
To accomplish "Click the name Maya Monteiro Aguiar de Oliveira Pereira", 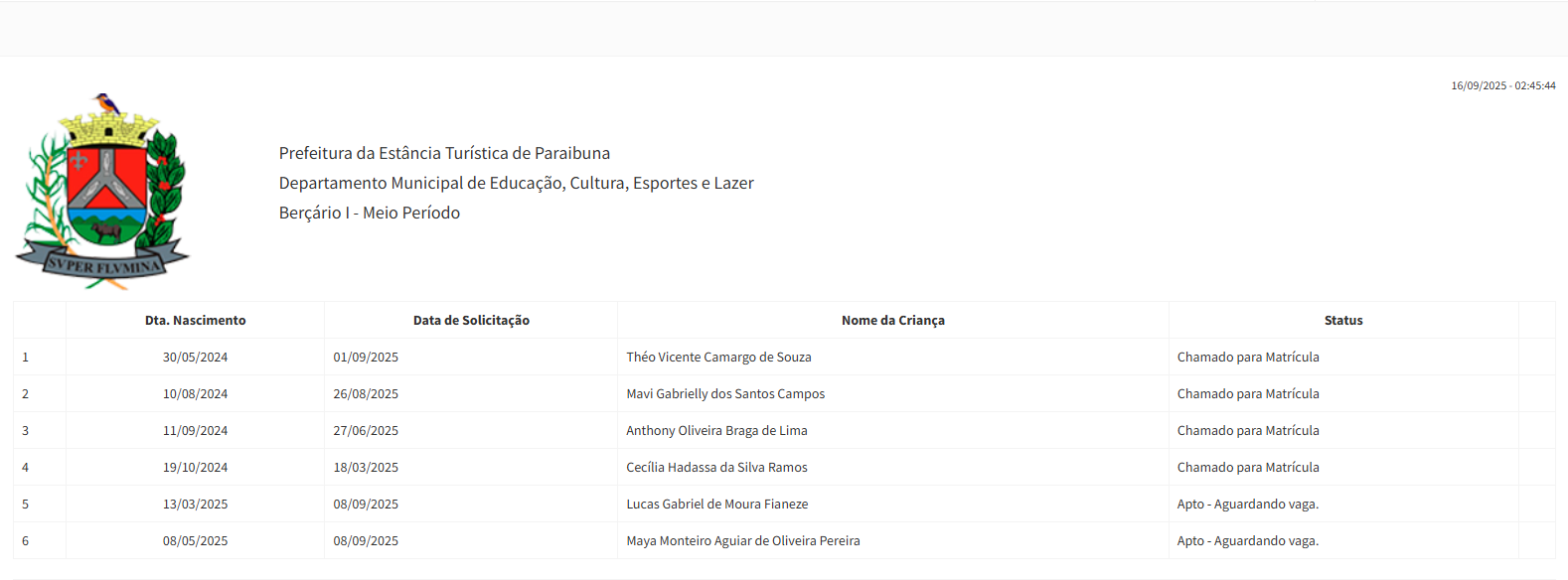I will pyautogui.click(x=743, y=541).
